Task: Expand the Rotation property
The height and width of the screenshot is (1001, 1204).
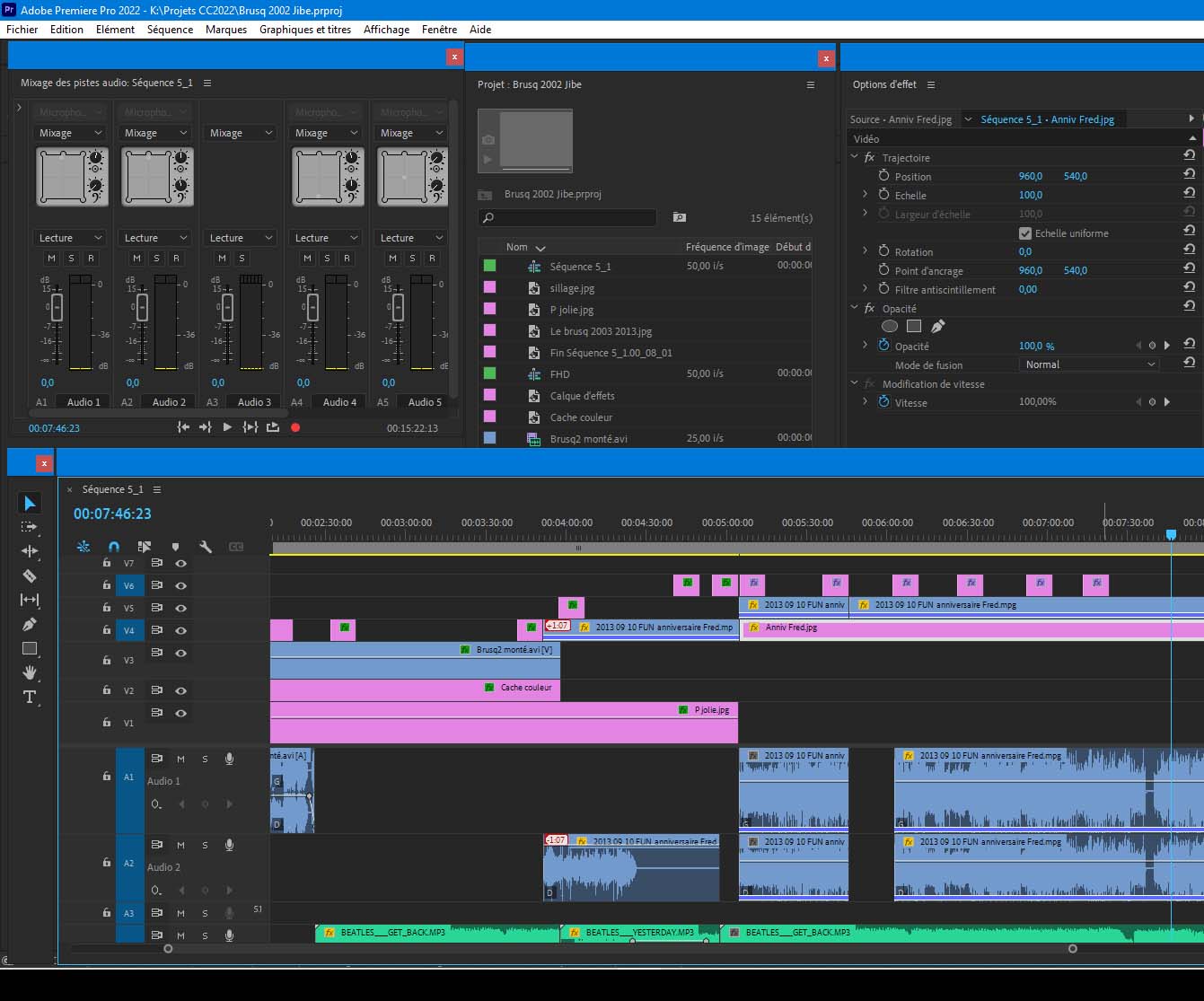Action: coord(866,251)
